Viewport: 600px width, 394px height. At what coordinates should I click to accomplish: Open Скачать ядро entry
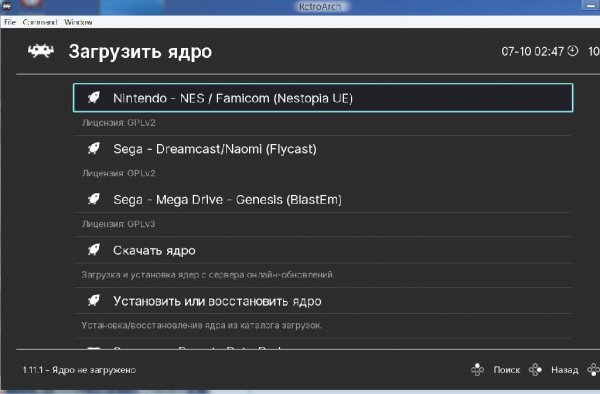pyautogui.click(x=323, y=250)
